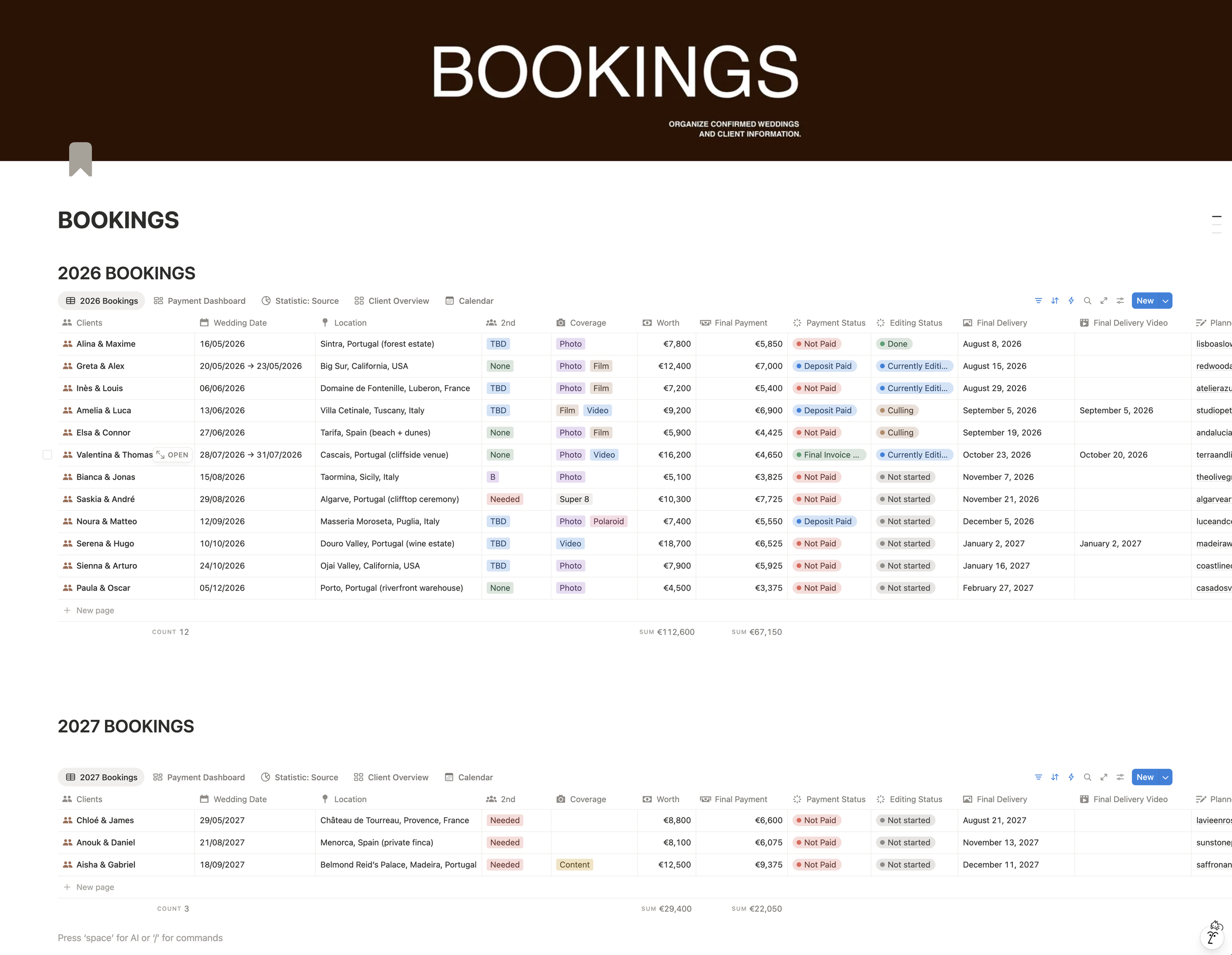Open automations lightning icon in 2026 toolbar
This screenshot has width=1232, height=955.
[x=1071, y=301]
